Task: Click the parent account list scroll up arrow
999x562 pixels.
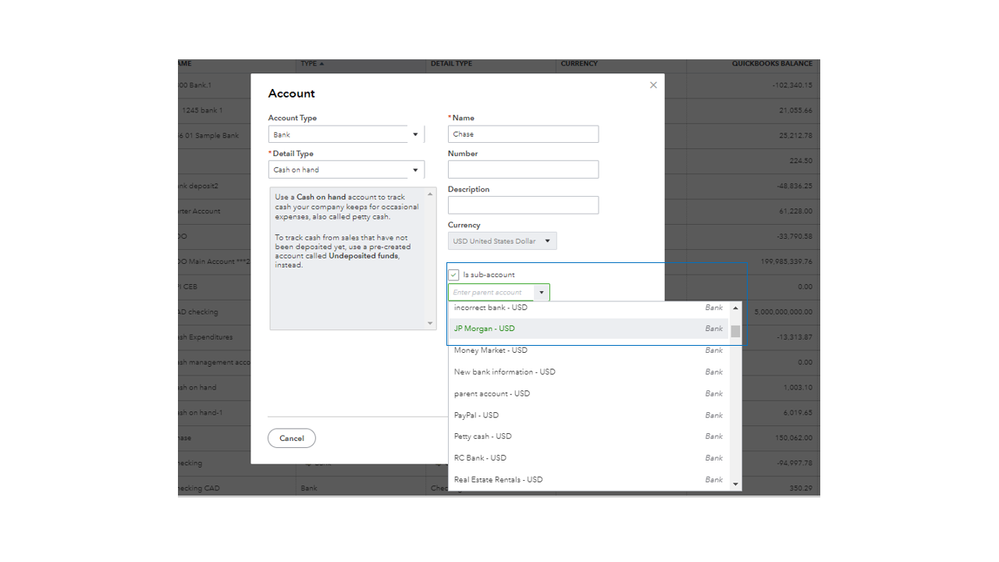Action: click(x=736, y=308)
